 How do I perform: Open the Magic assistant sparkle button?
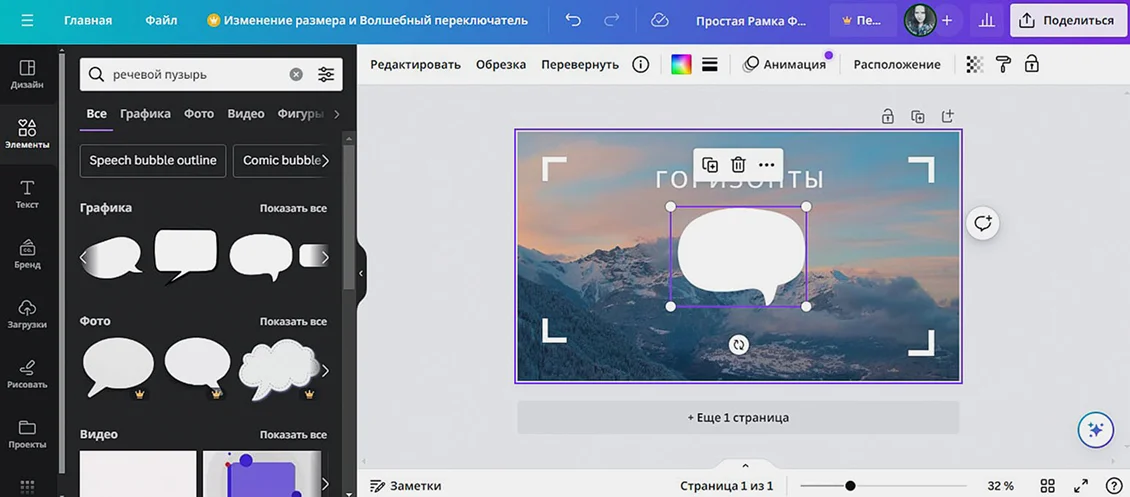(x=1095, y=430)
